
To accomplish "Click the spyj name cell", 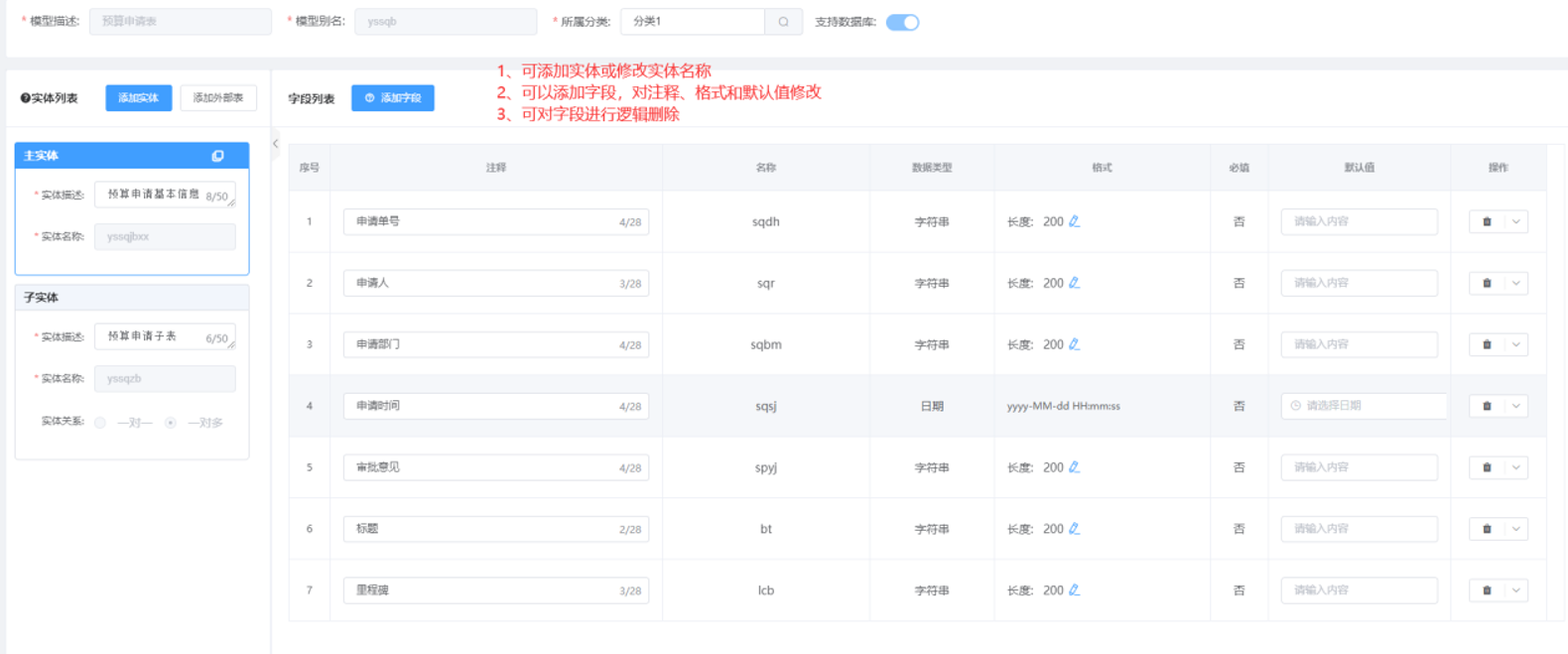I will coord(766,467).
